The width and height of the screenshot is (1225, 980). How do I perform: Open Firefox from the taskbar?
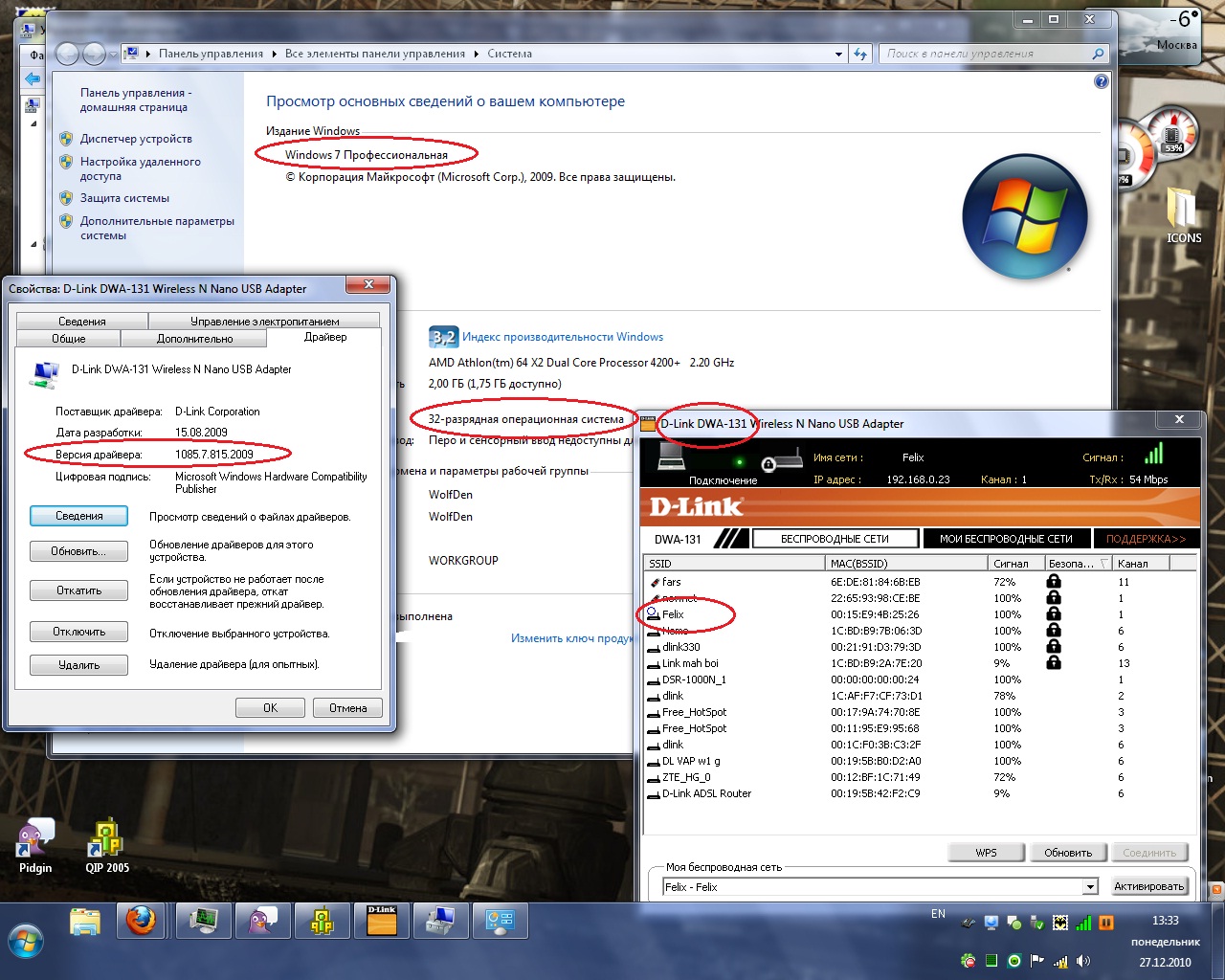pyautogui.click(x=141, y=921)
